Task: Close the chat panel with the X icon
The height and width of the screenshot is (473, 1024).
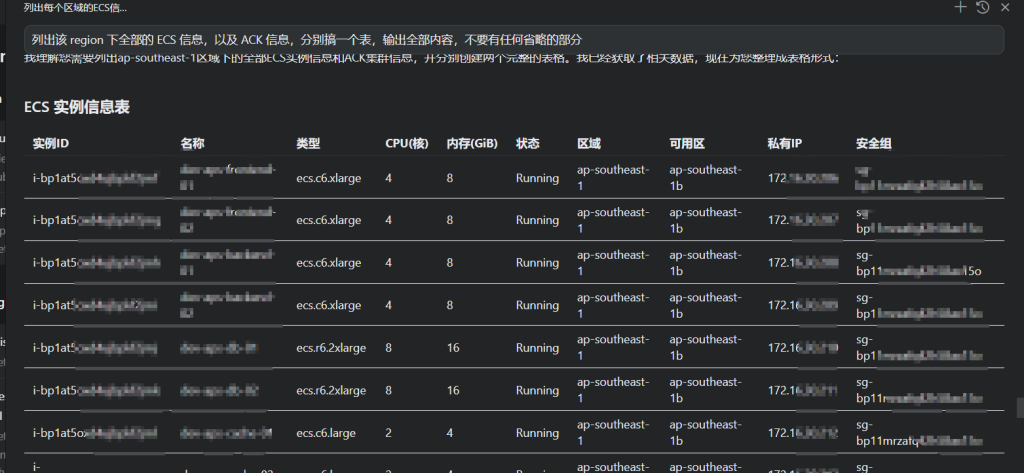Action: point(1005,7)
